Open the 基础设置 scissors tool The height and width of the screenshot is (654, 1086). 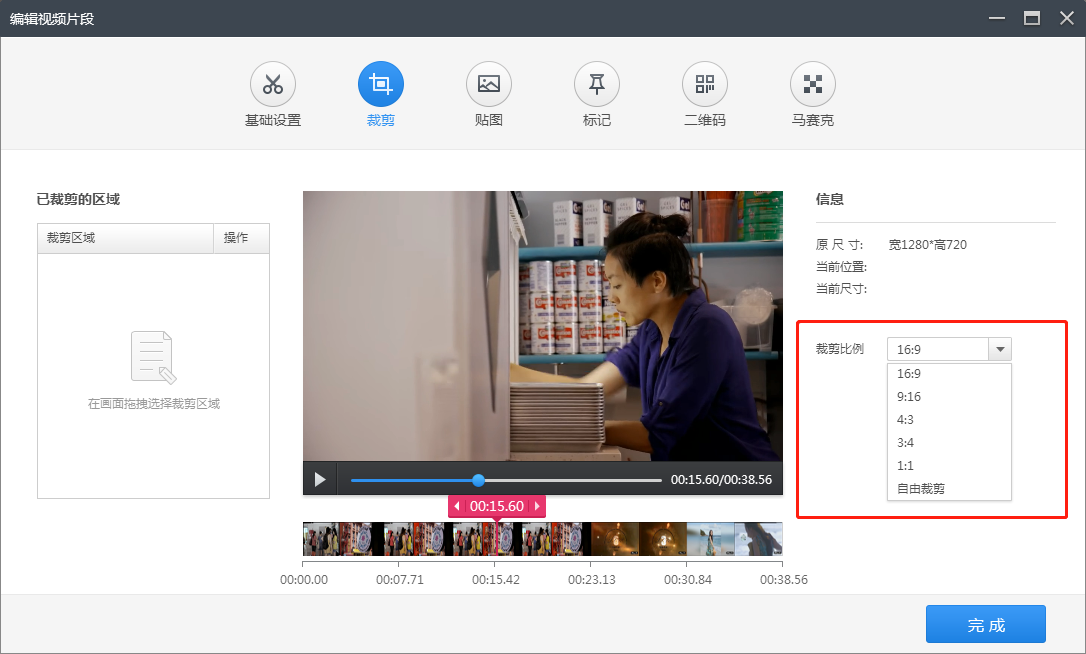pos(273,85)
